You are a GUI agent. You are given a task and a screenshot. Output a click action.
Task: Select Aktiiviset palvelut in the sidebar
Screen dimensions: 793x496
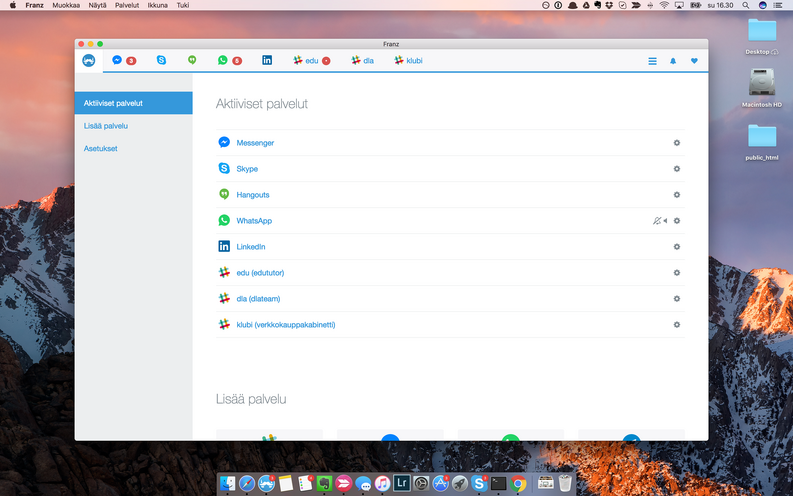click(x=134, y=103)
